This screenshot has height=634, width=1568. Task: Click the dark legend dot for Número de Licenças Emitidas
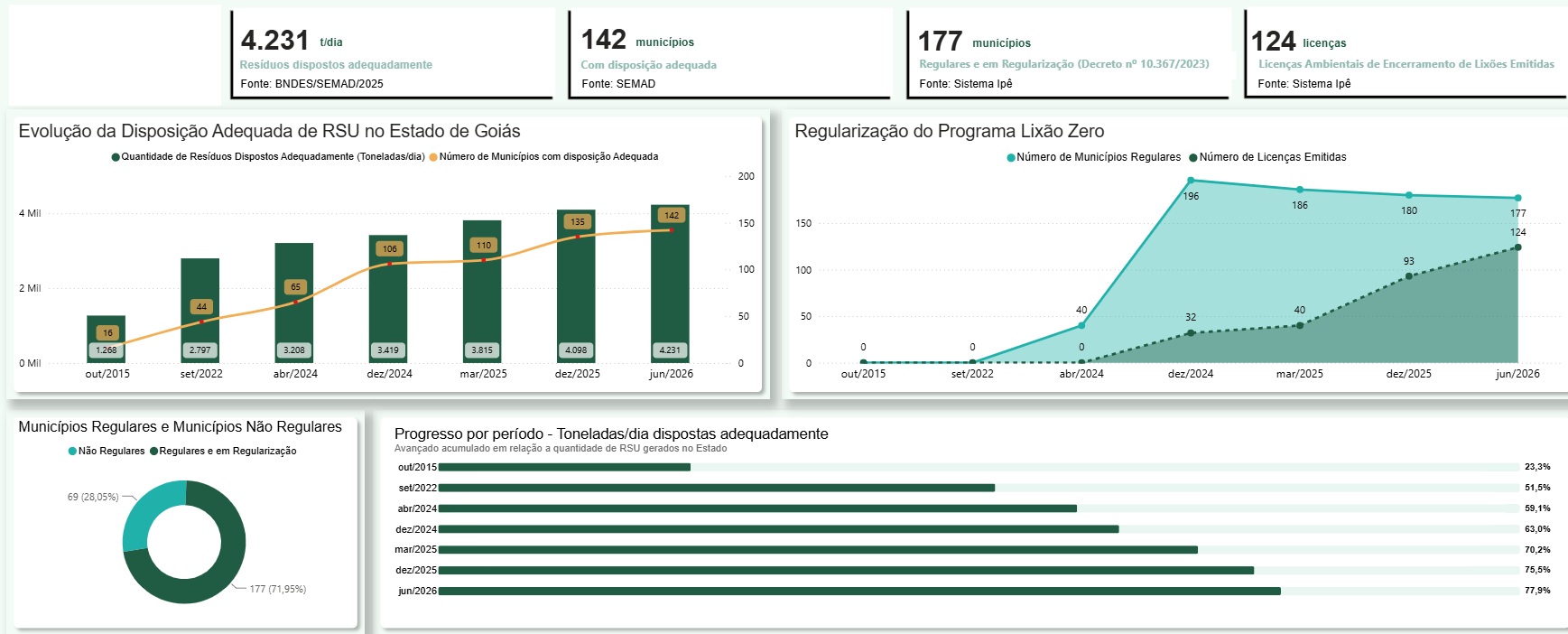[x=1193, y=158]
